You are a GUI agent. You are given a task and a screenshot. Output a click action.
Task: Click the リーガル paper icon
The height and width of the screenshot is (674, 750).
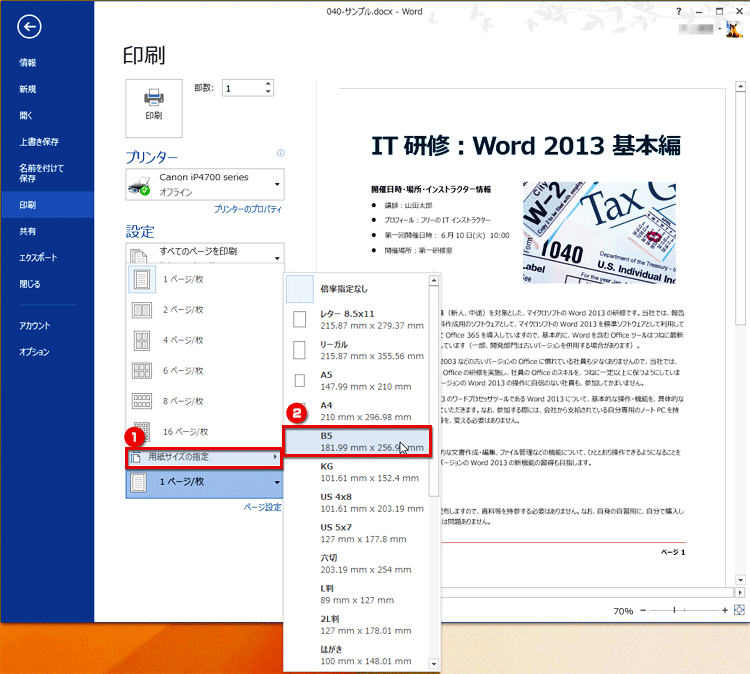coord(299,350)
